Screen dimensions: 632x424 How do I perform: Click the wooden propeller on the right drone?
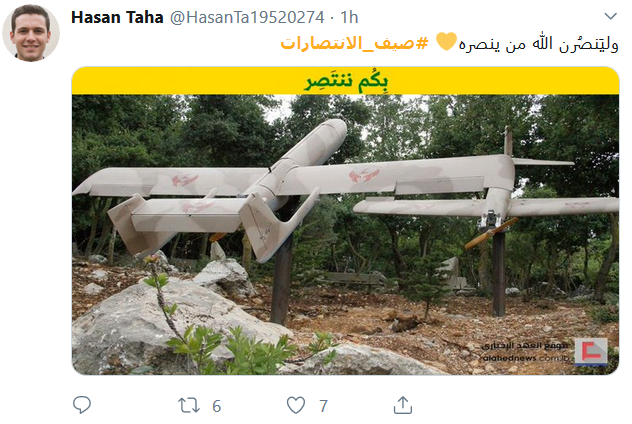coord(491,233)
